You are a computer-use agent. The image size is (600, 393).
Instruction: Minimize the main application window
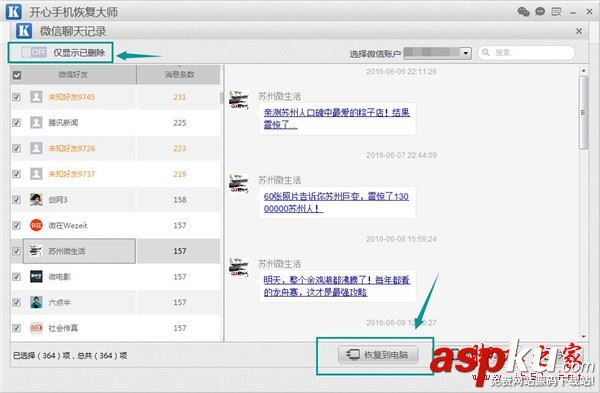pyautogui.click(x=573, y=12)
